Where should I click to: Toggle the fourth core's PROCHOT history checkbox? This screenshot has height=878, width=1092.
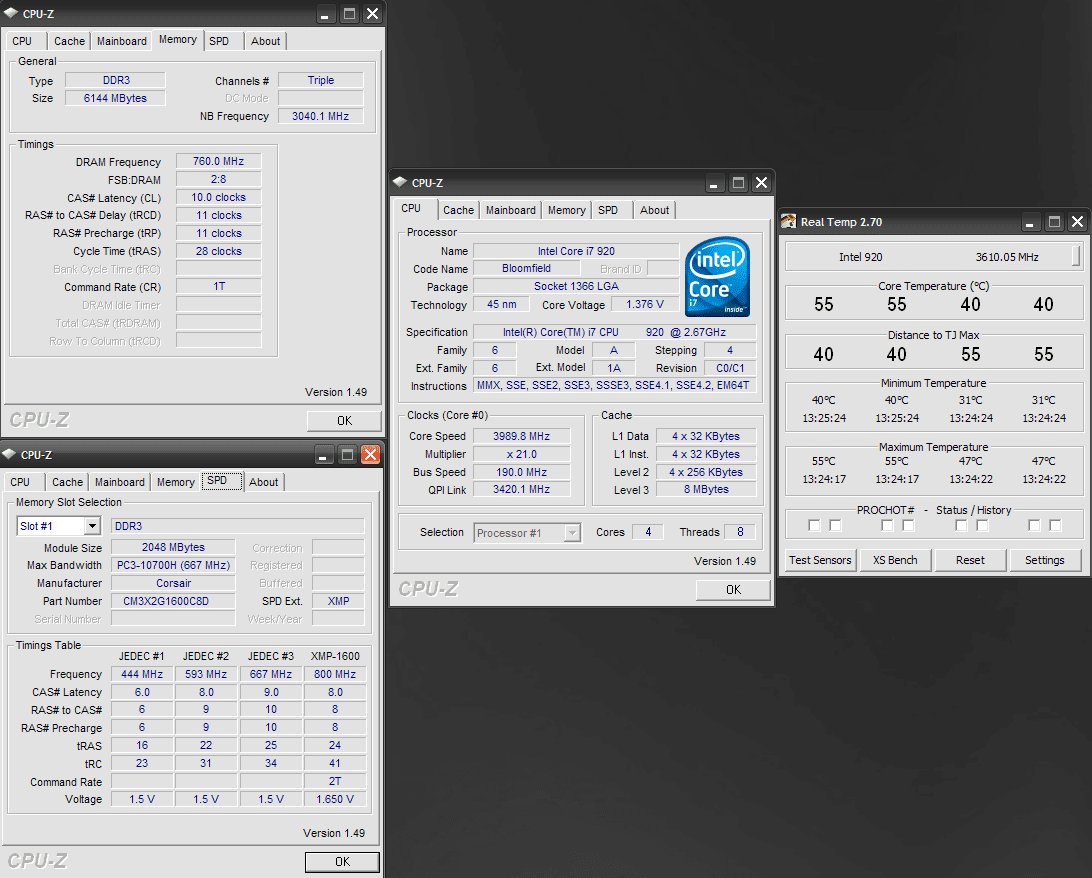pos(1056,525)
